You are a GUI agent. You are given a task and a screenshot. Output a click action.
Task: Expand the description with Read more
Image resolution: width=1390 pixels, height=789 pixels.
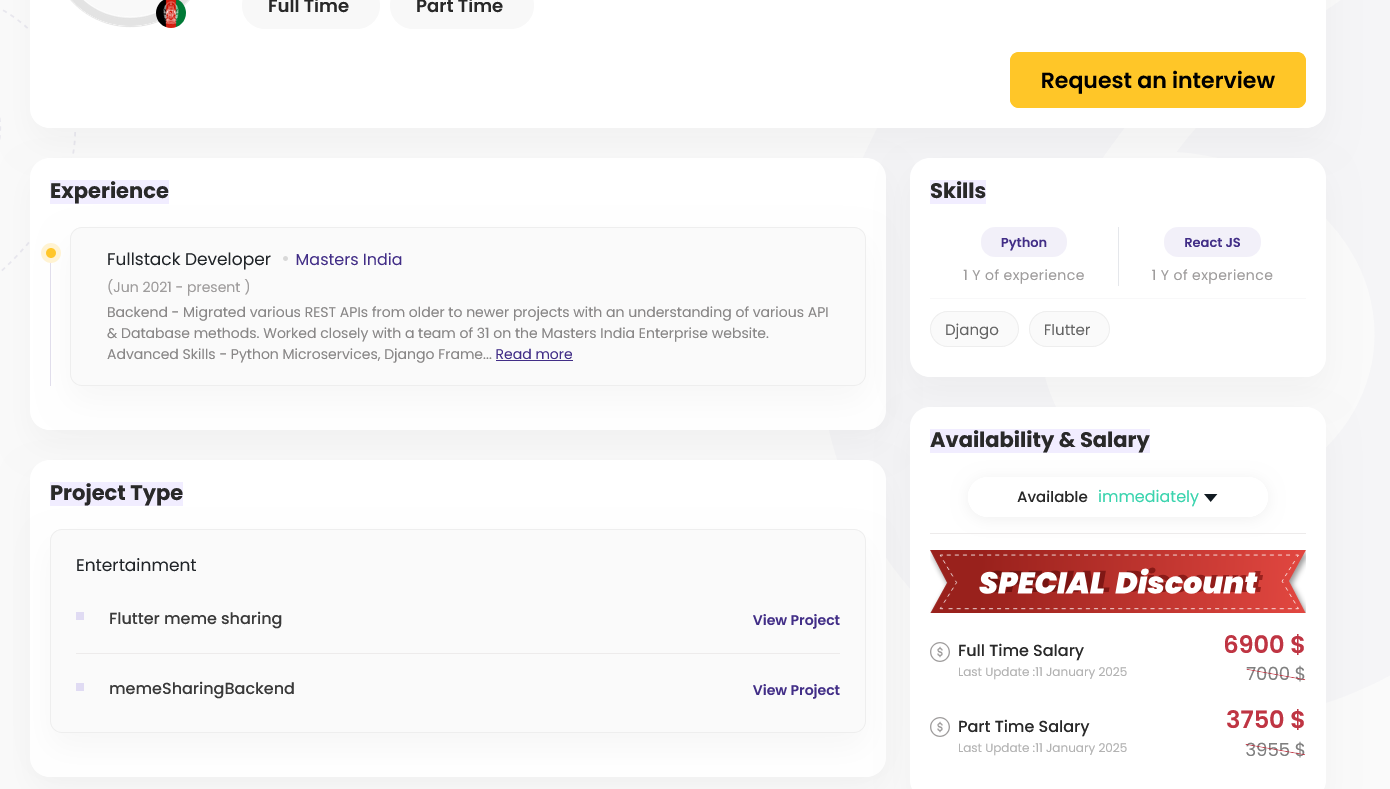click(534, 354)
